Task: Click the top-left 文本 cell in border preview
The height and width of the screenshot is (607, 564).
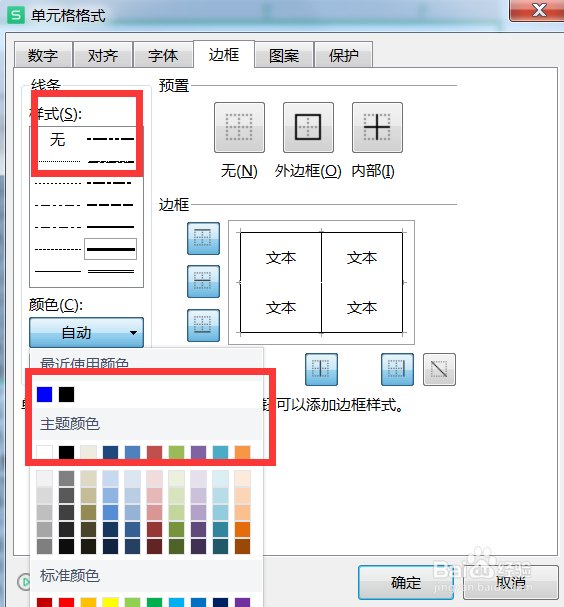Action: tap(281, 258)
